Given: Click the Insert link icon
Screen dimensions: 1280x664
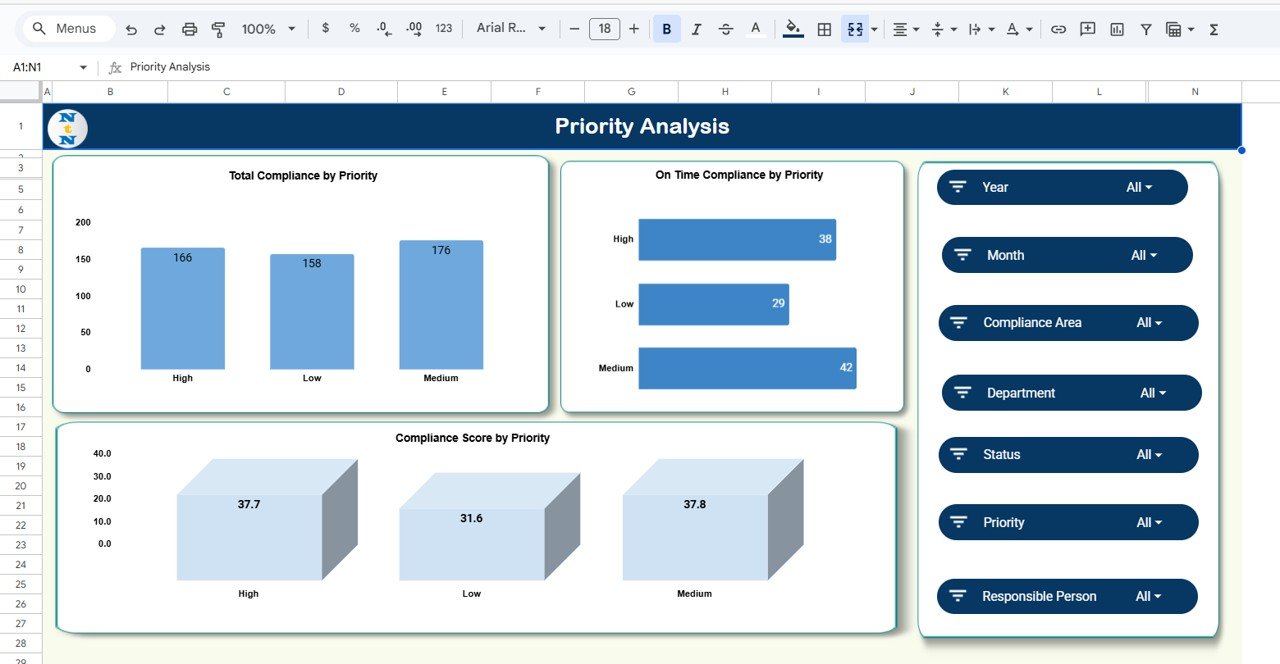Looking at the screenshot, I should tap(1057, 29).
